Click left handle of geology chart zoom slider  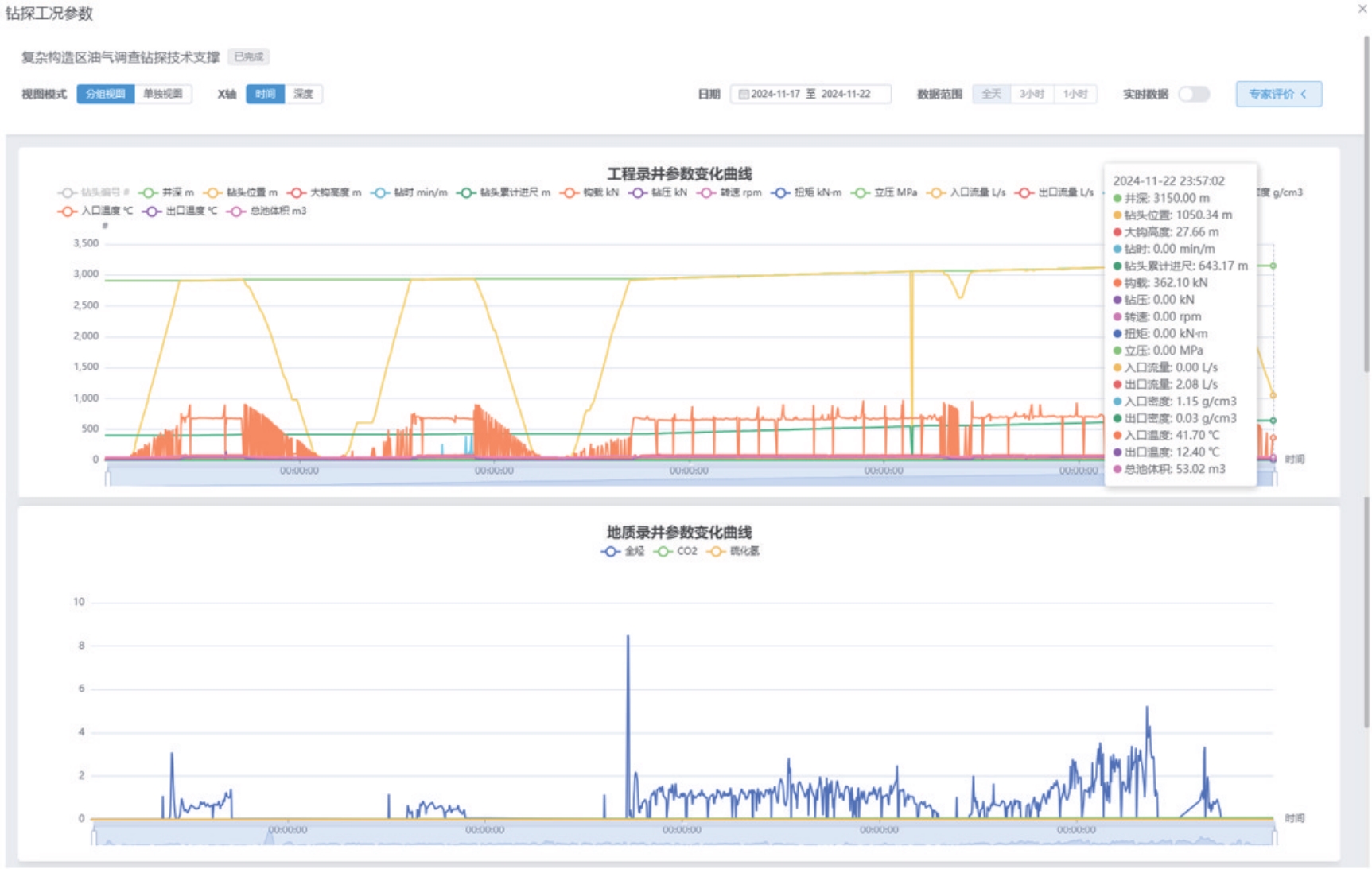94,836
